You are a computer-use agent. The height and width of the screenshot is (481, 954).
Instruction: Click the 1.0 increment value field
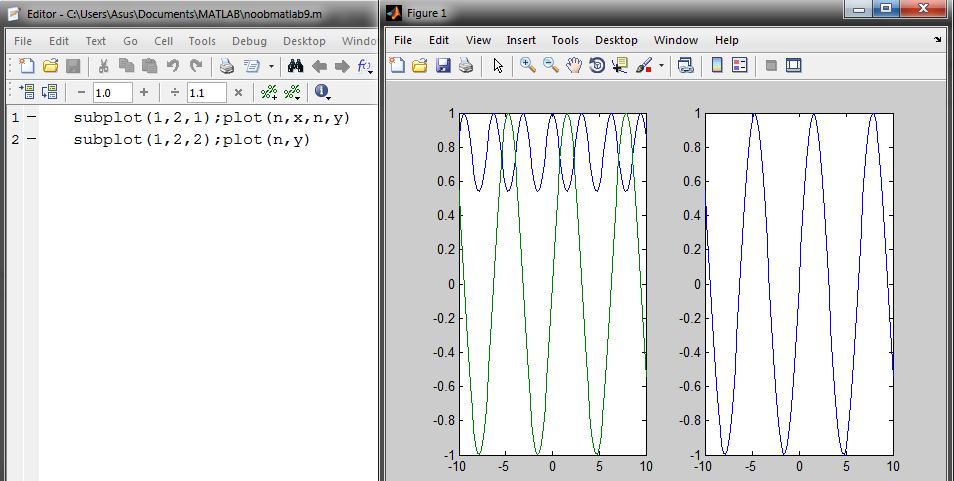point(112,92)
